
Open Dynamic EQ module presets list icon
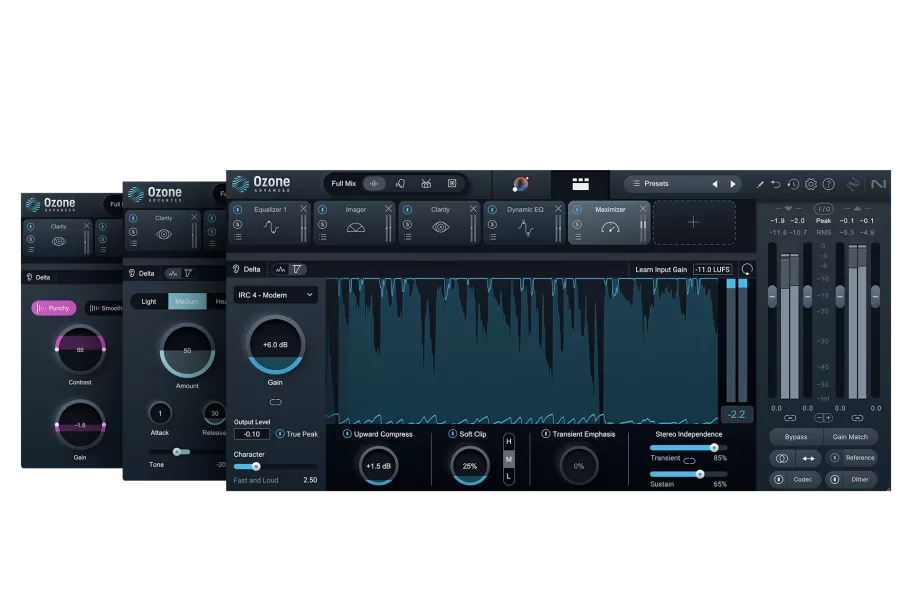493,237
